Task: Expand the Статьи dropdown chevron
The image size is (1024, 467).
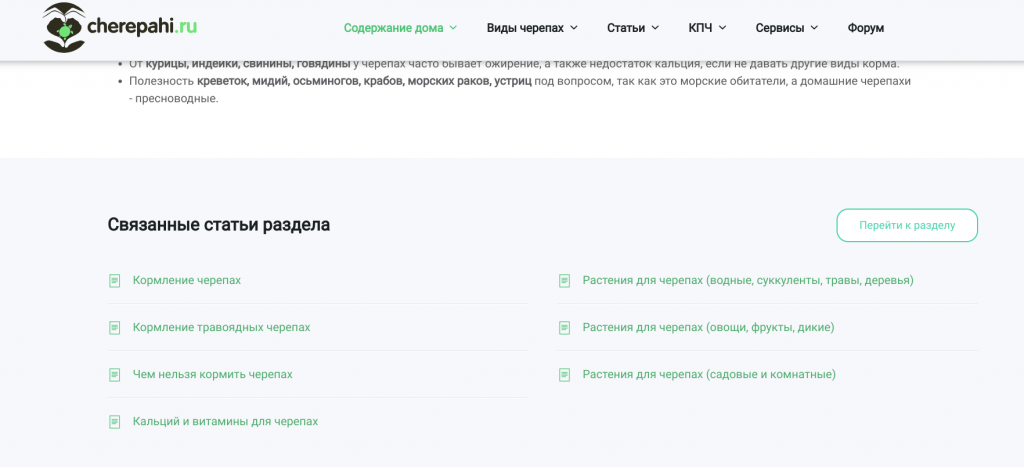Action: pyautogui.click(x=655, y=27)
